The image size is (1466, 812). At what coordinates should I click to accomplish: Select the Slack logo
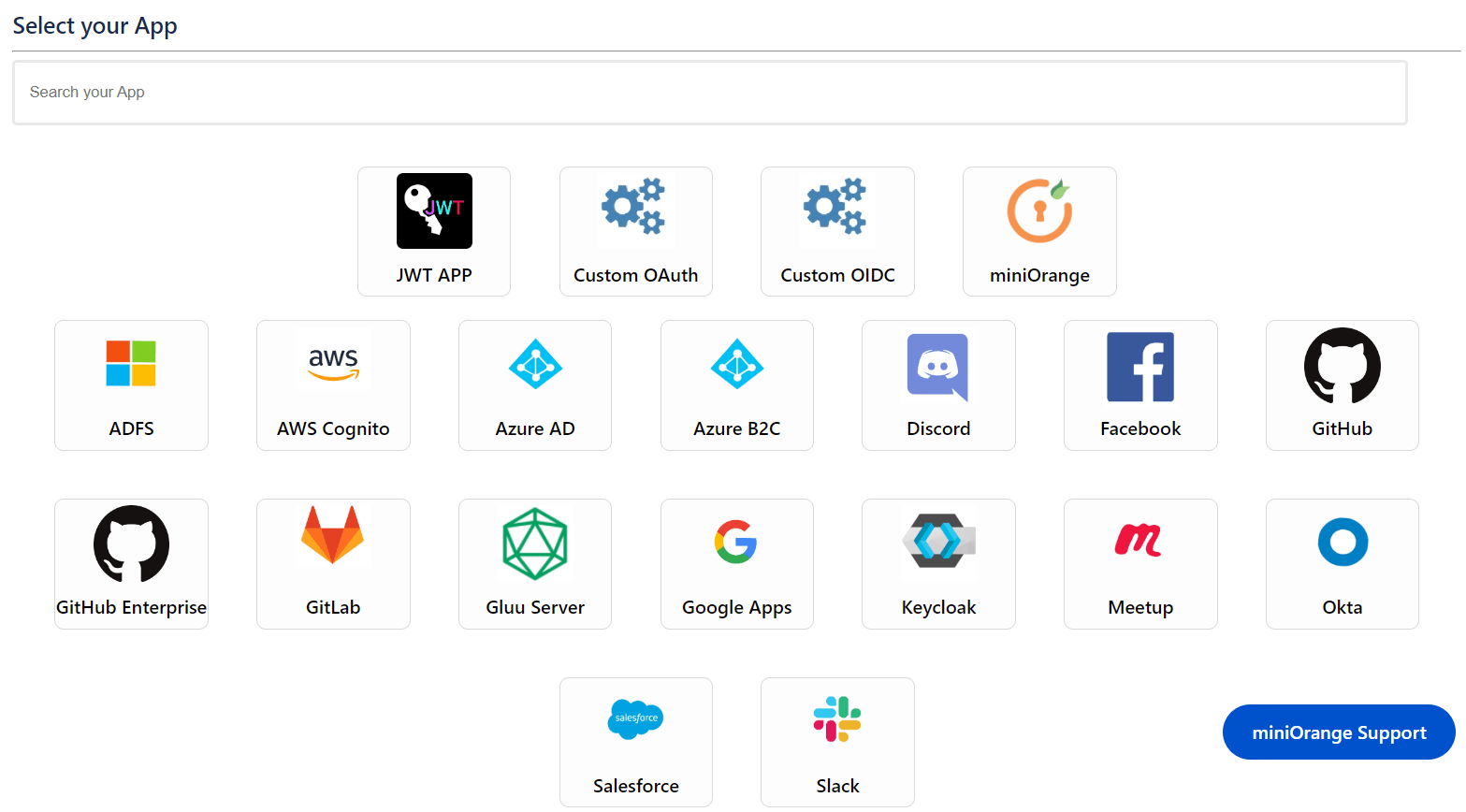click(x=837, y=719)
